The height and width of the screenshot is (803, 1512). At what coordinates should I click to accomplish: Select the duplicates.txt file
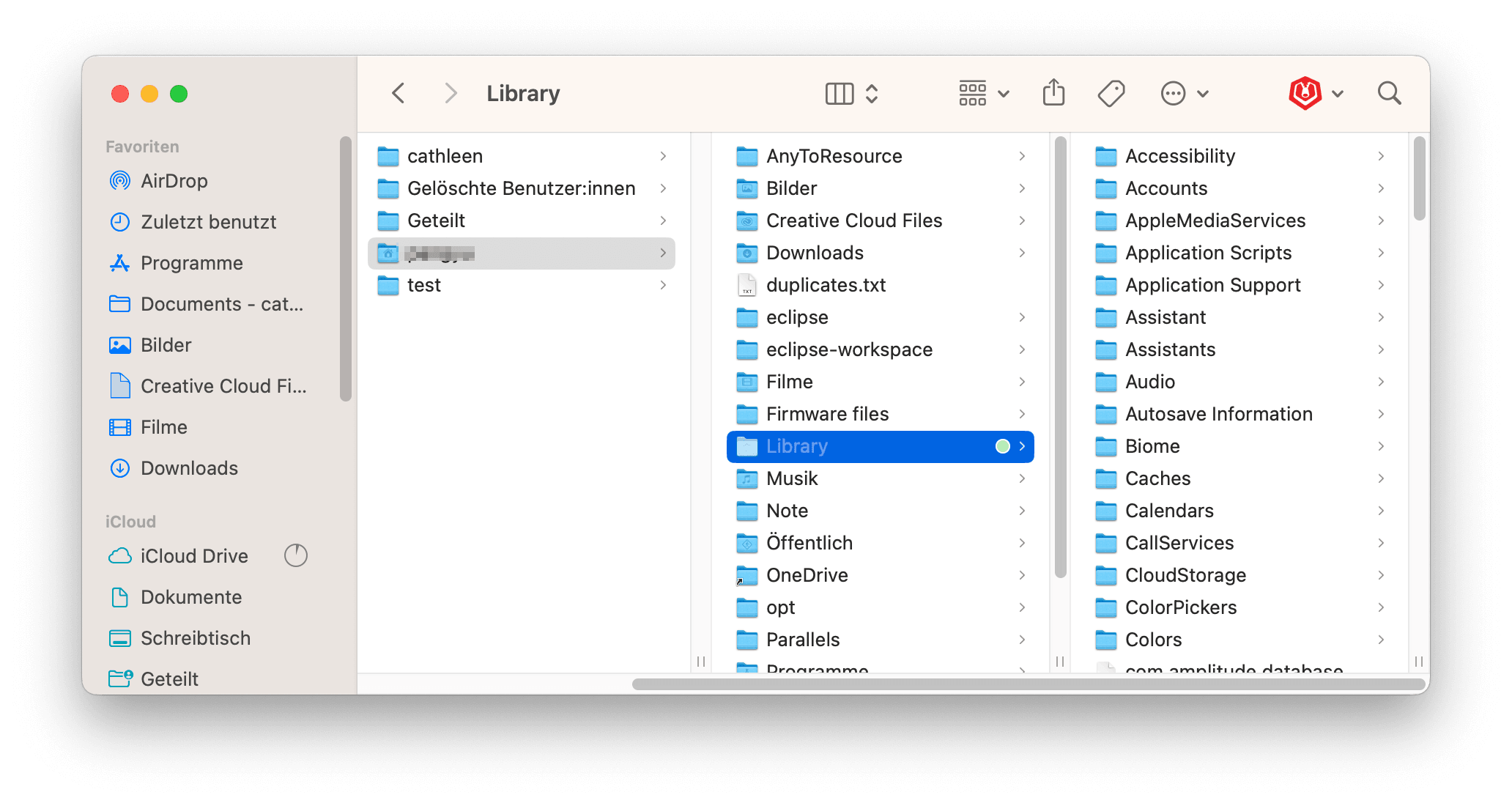pos(881,285)
